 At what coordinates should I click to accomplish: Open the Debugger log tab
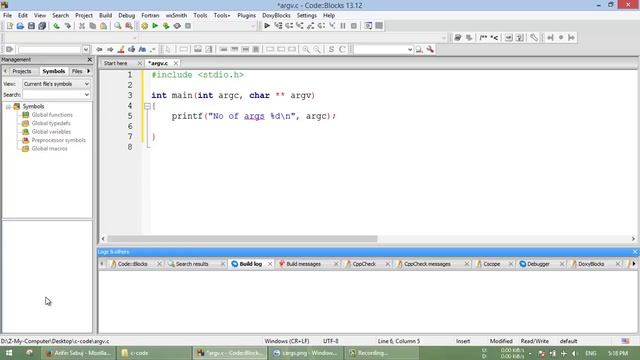538,264
